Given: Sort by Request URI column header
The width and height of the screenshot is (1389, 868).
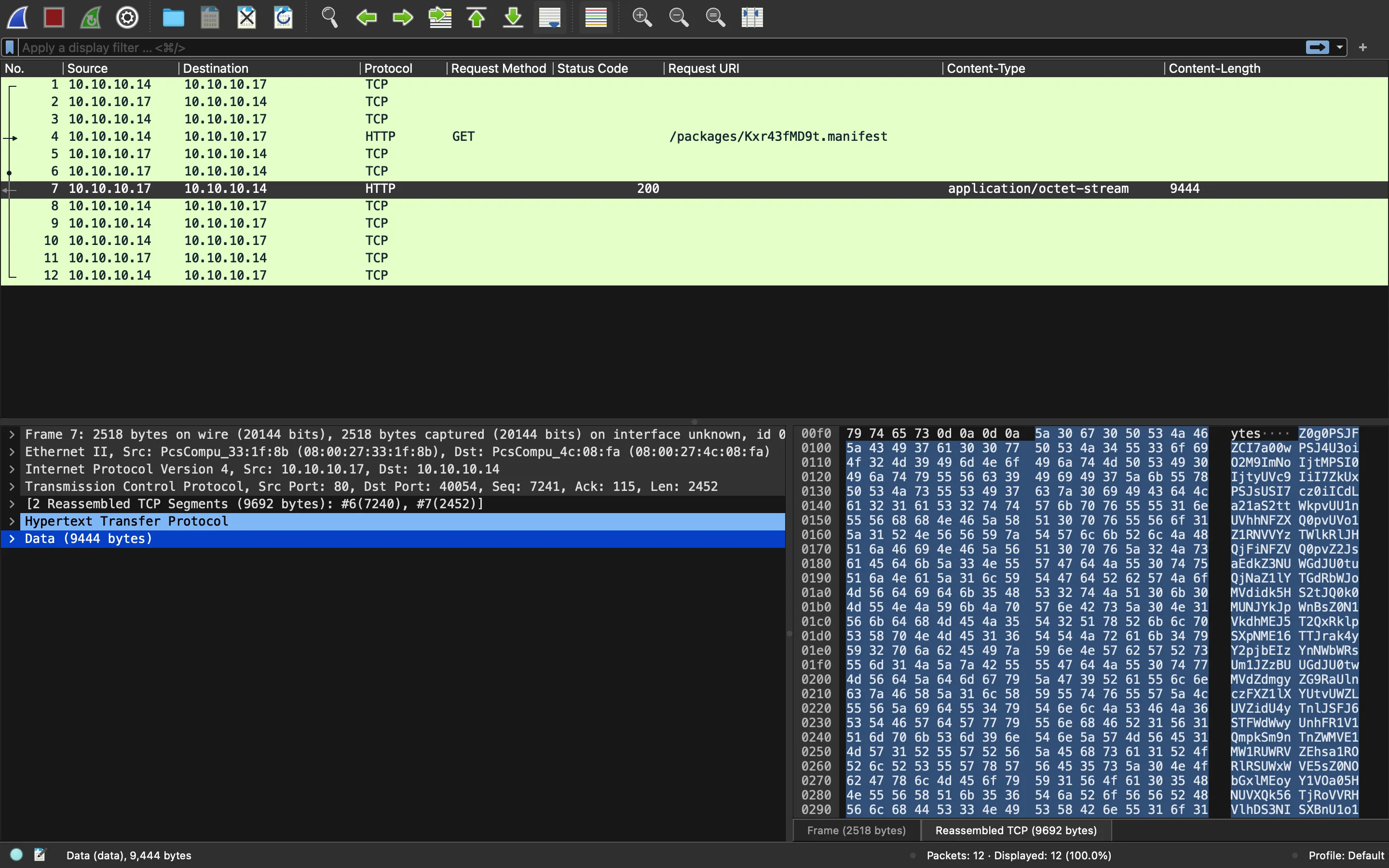Looking at the screenshot, I should pos(803,68).
